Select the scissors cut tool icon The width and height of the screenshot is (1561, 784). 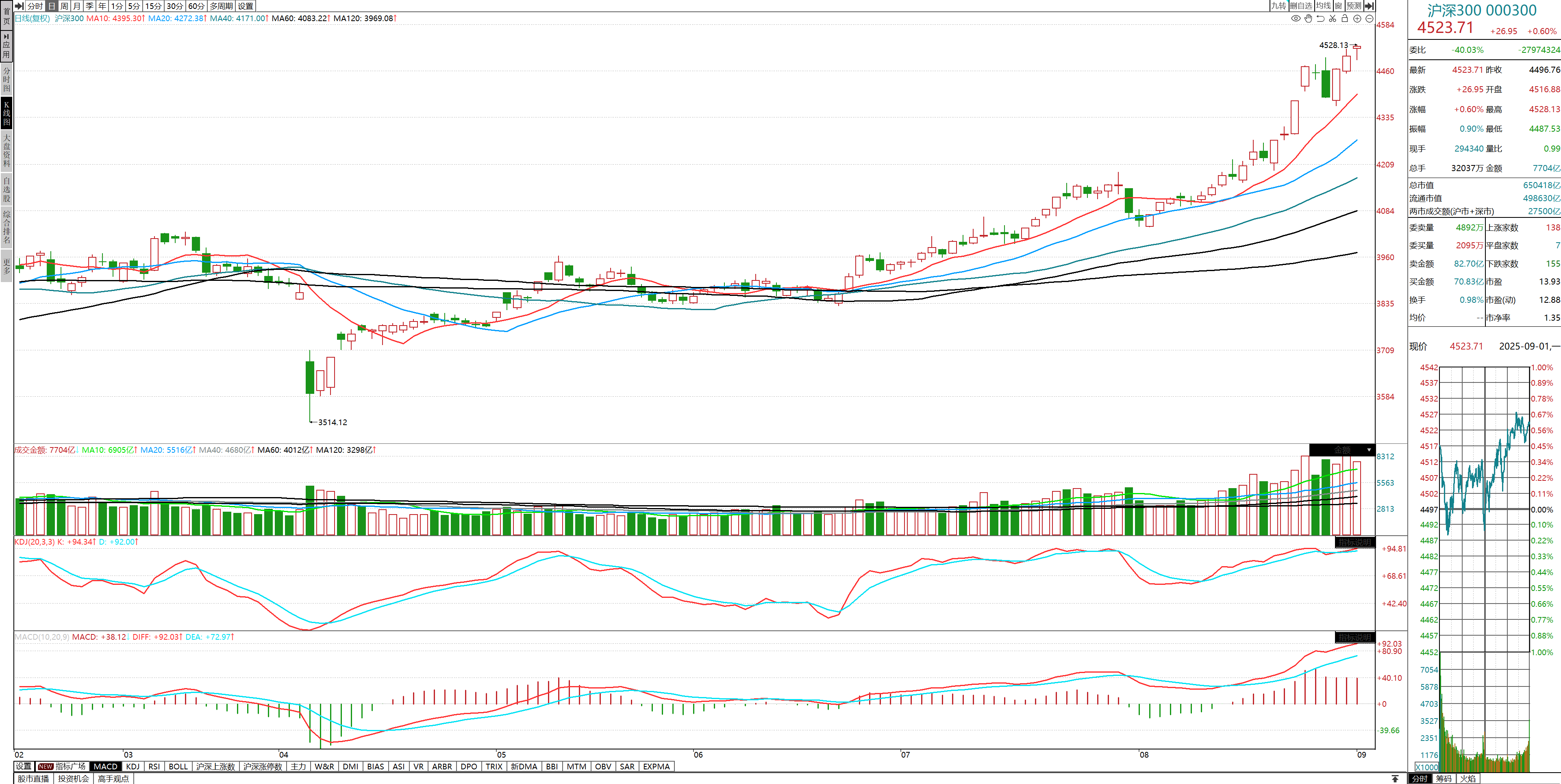coord(1333,18)
